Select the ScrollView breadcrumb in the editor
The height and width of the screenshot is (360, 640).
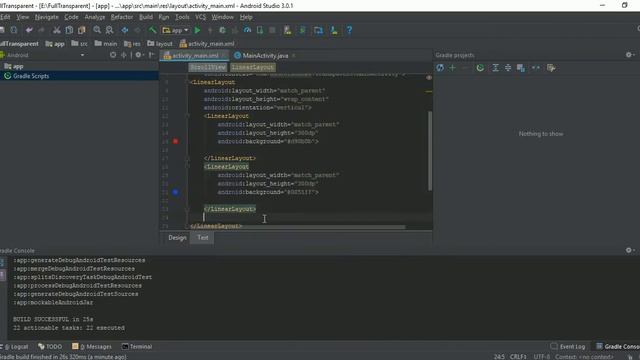click(208, 67)
